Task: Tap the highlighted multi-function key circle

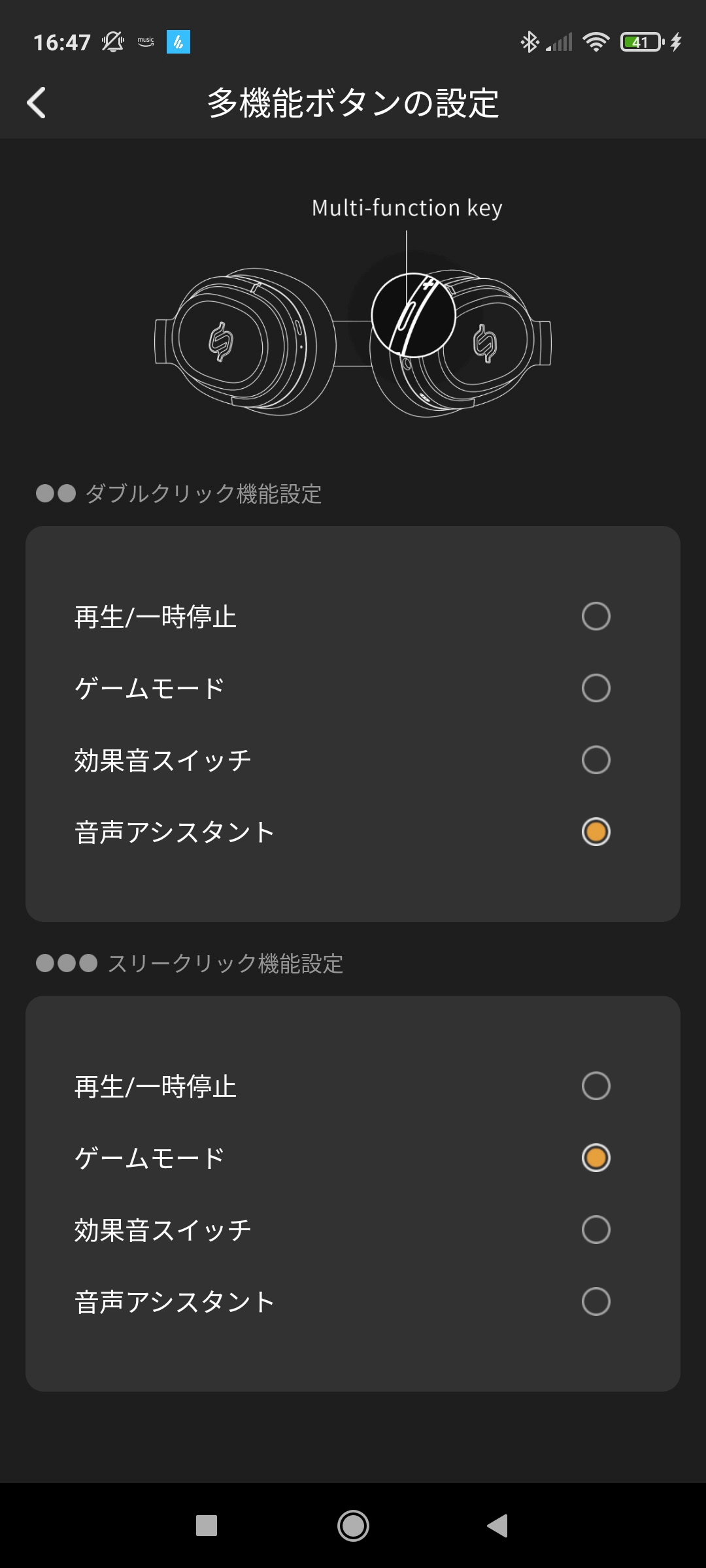Action: coord(413,315)
